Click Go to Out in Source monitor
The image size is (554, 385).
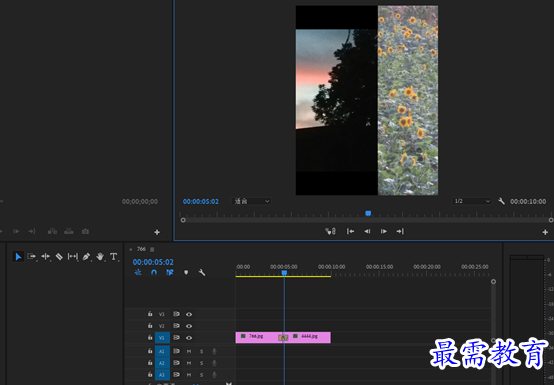click(32, 231)
